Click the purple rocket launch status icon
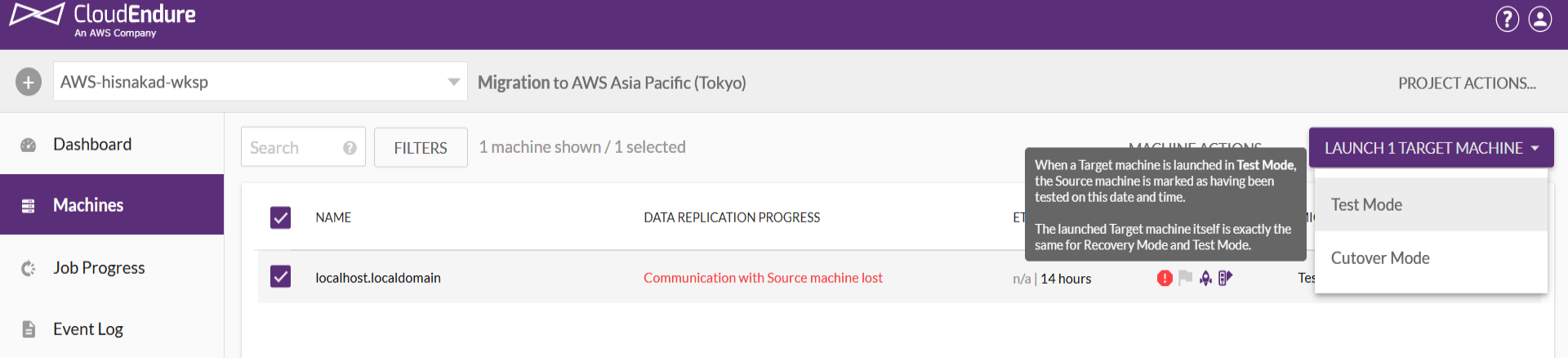 click(1205, 279)
